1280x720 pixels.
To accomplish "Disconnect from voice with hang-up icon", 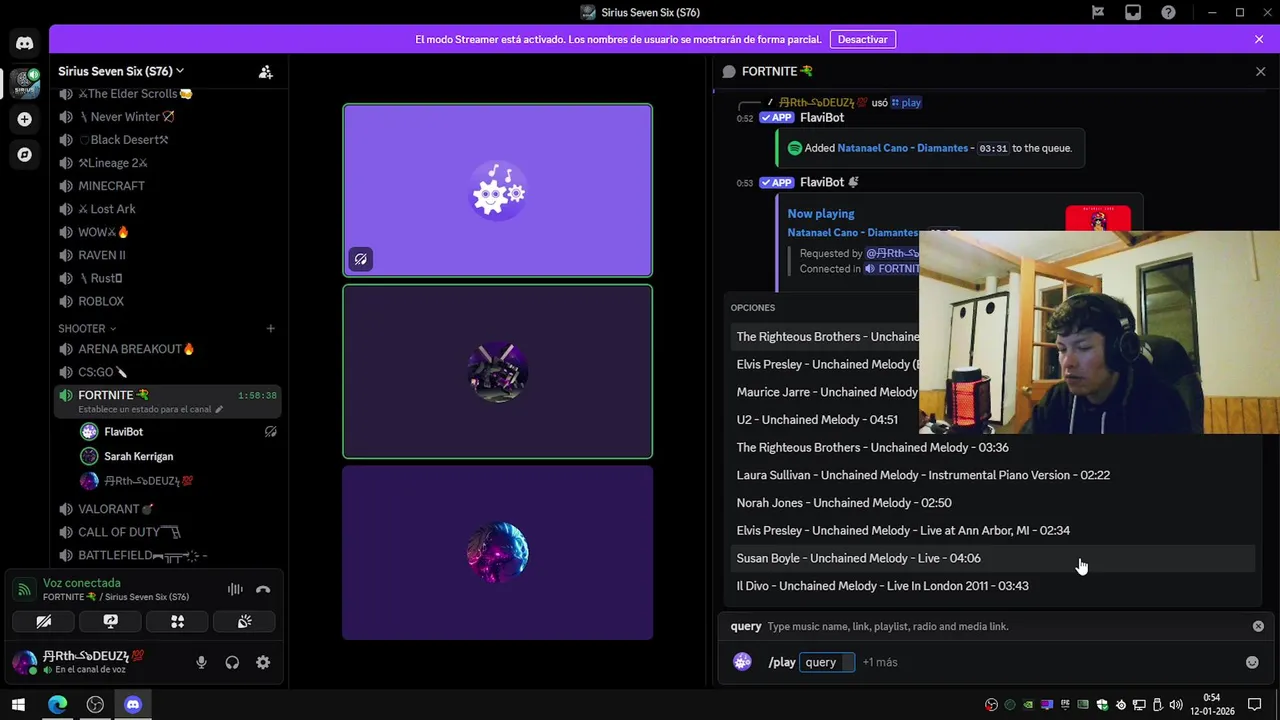I will pyautogui.click(x=263, y=590).
